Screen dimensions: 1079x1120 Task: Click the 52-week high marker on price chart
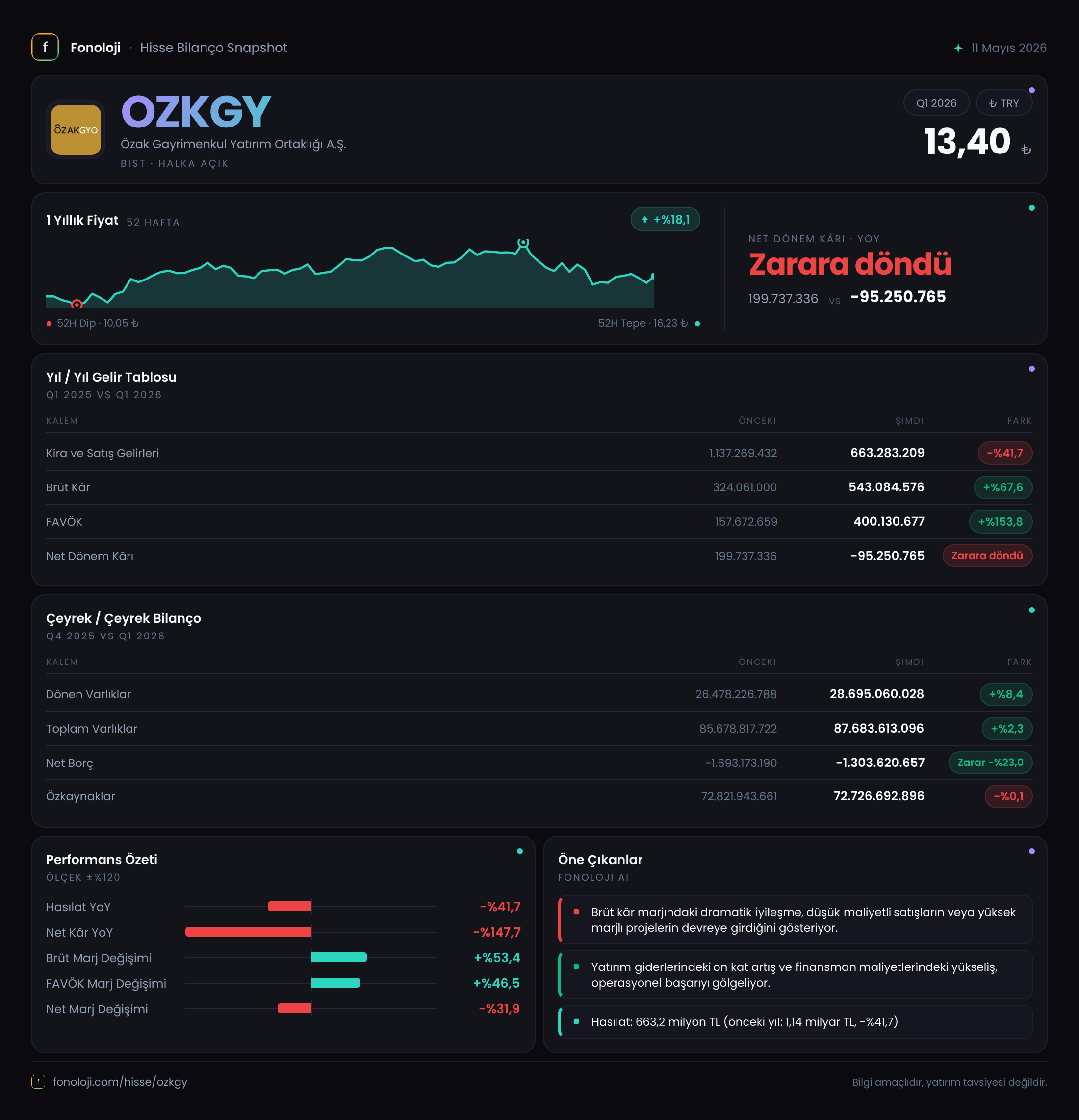pyautogui.click(x=523, y=243)
